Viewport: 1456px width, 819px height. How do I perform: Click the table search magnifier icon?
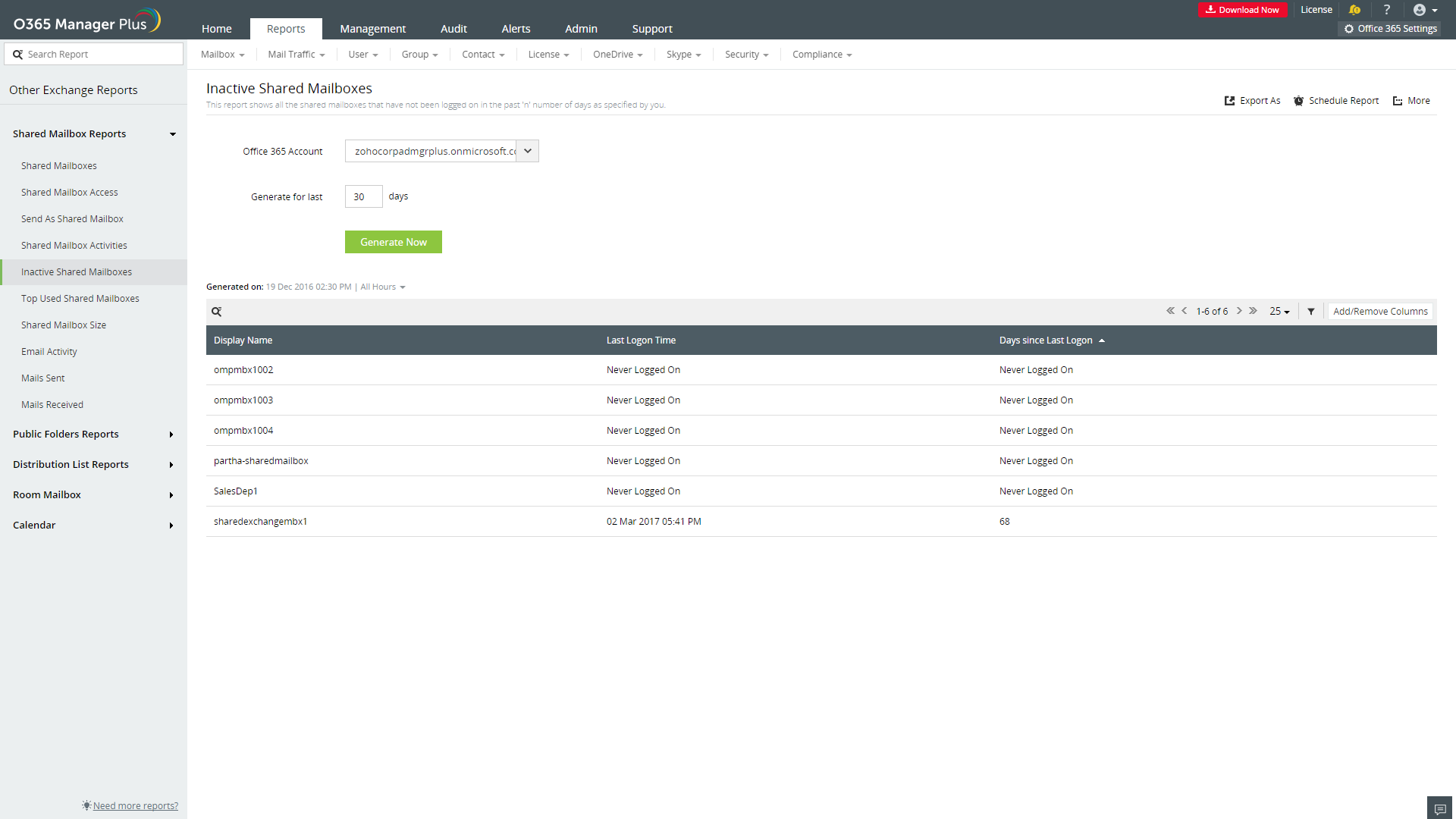click(x=217, y=312)
